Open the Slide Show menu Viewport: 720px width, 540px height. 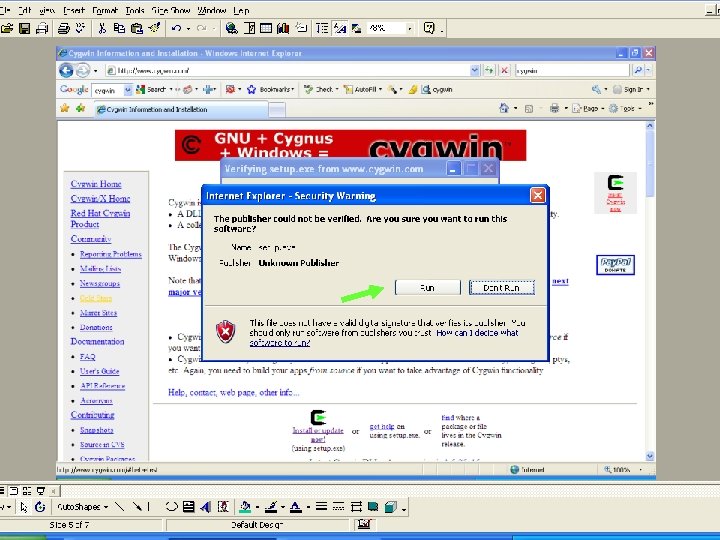170,10
